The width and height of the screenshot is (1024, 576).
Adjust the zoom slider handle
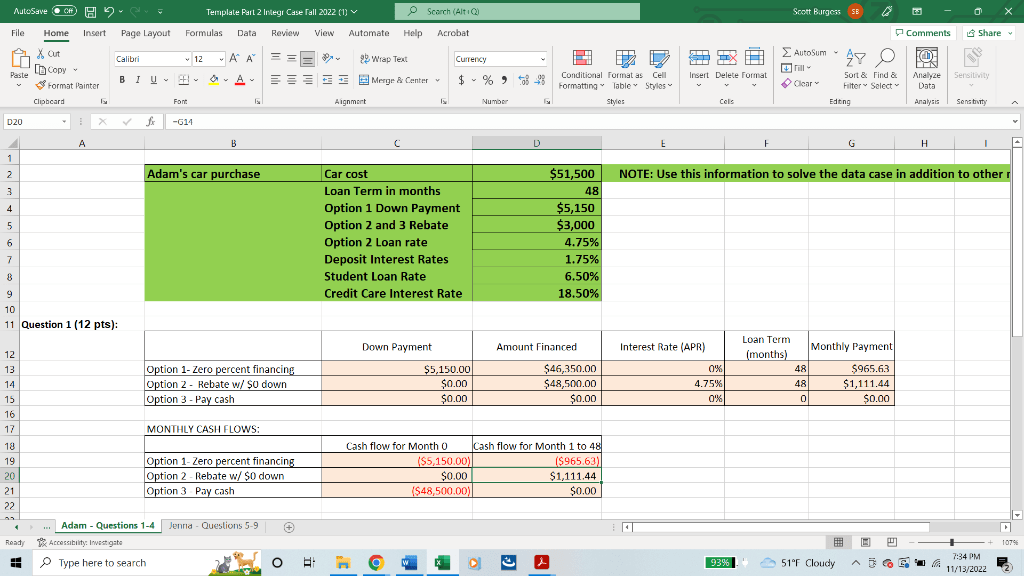[x=952, y=542]
